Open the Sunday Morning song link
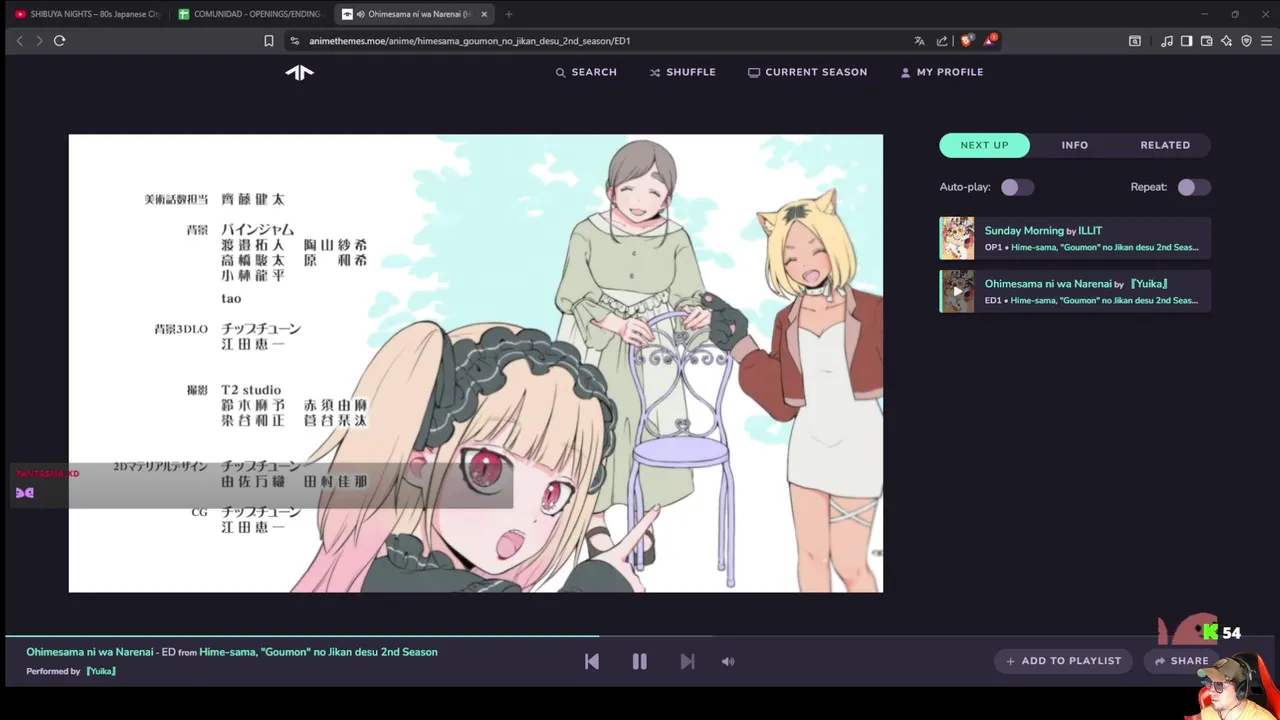The image size is (1280, 720). [1024, 231]
